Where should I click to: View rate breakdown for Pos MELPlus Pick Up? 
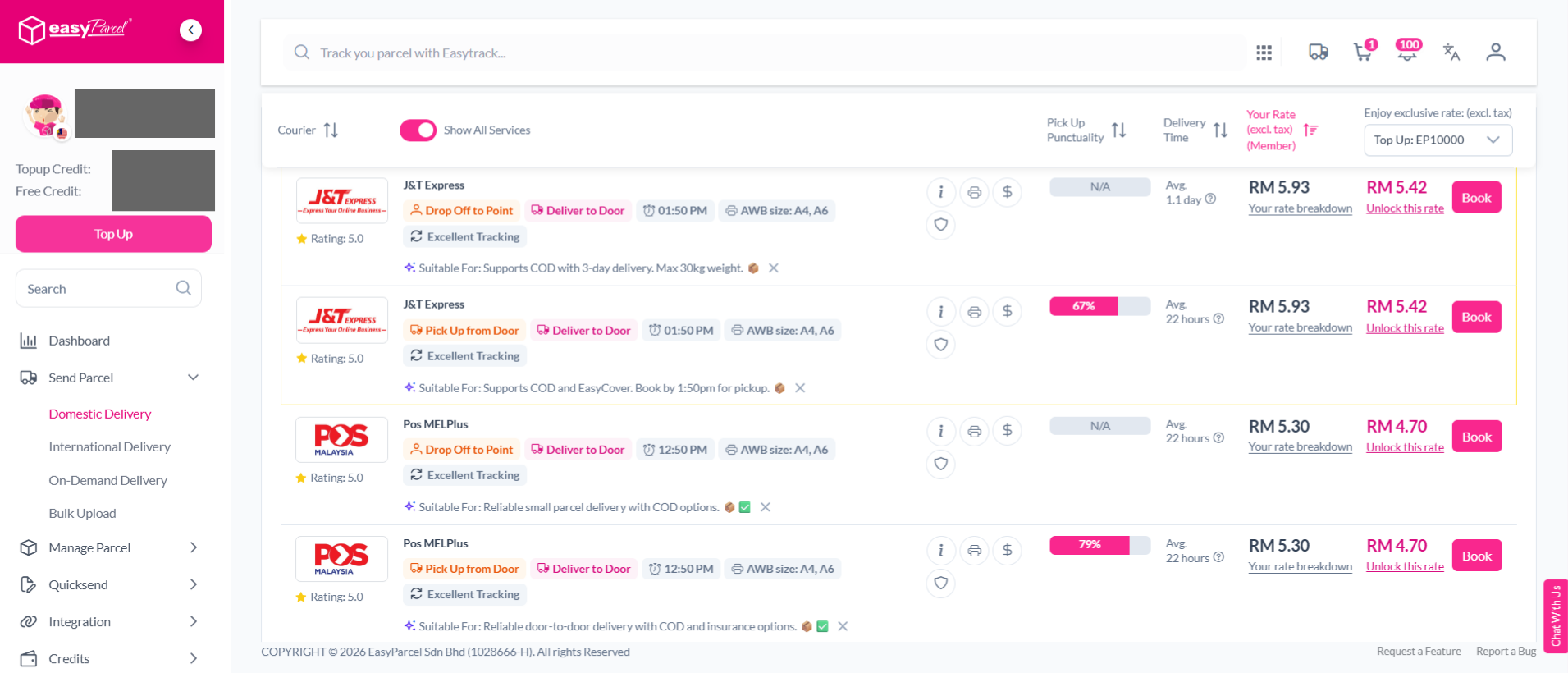pos(1301,566)
